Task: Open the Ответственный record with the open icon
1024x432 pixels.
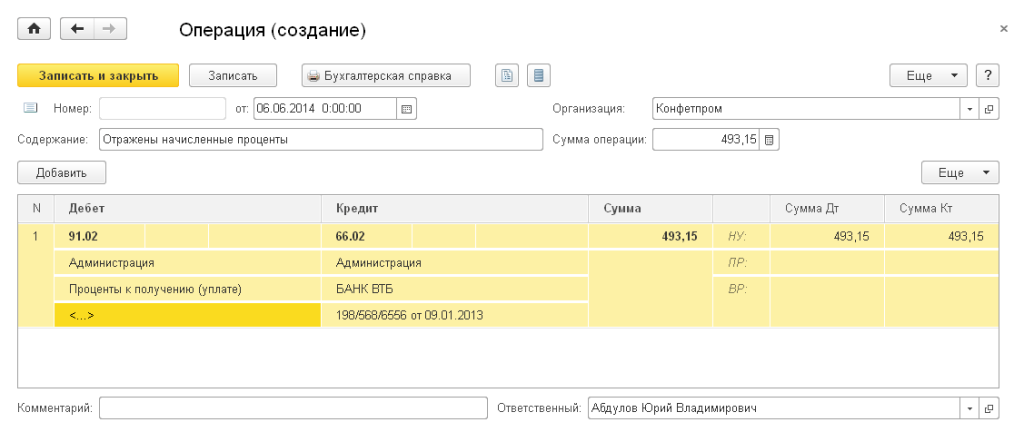Action: click(989, 409)
